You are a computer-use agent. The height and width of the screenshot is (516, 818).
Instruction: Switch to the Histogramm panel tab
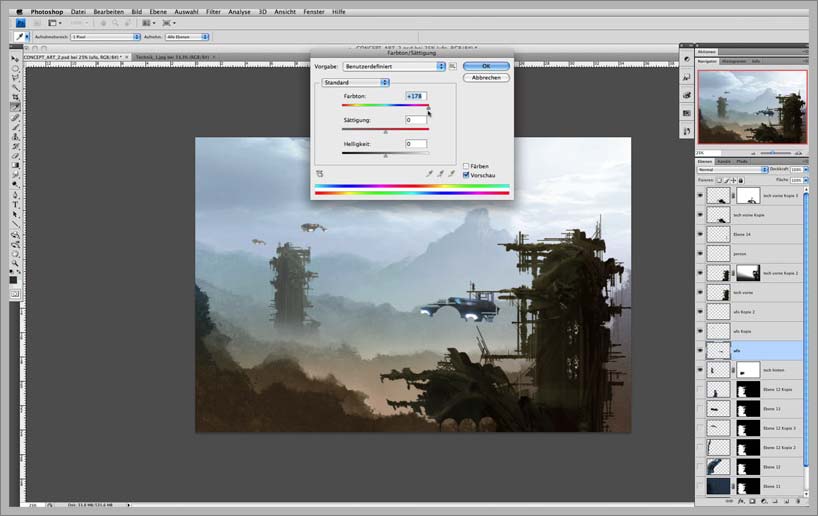click(x=734, y=62)
